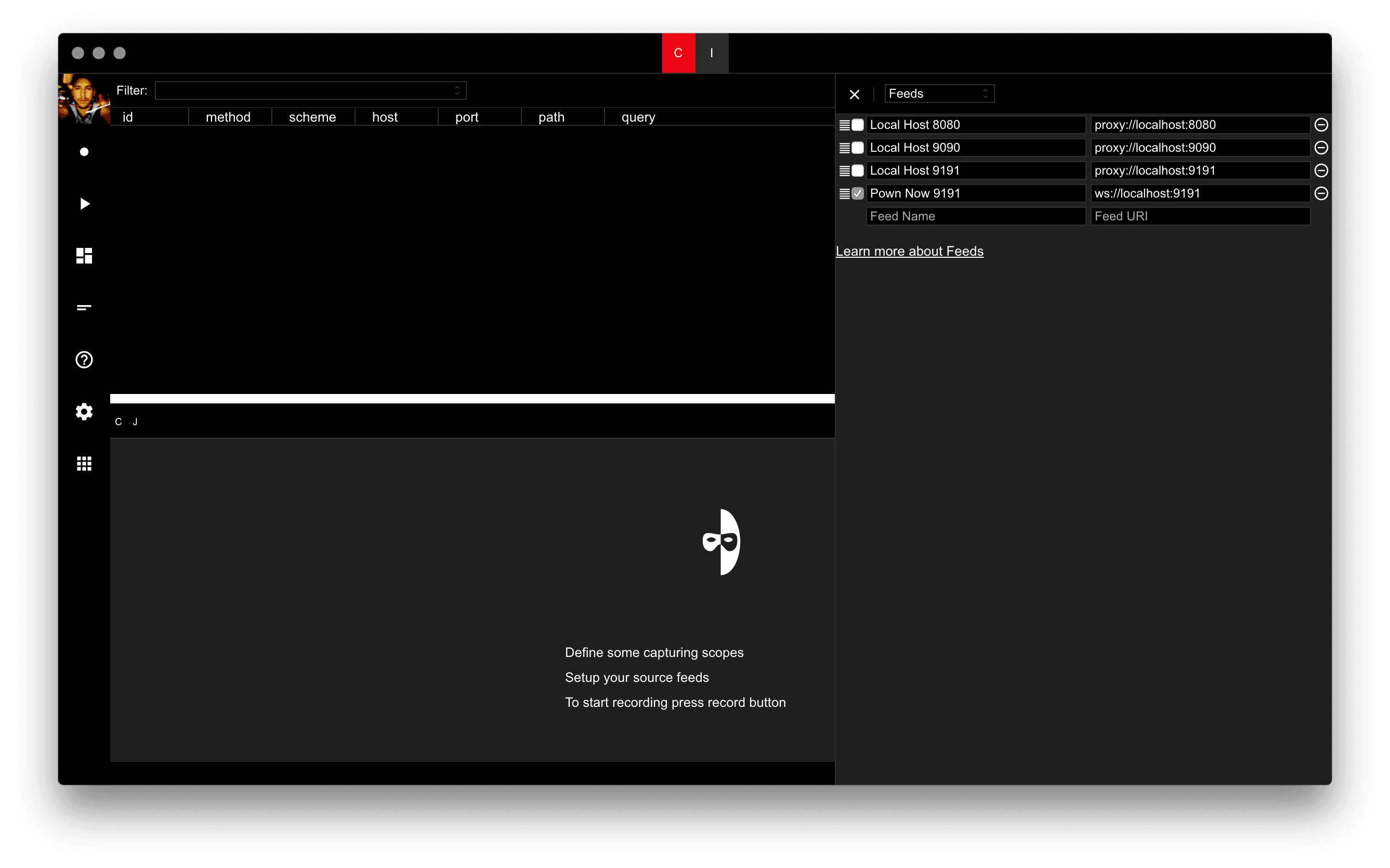Open the dashboard layout icon in sidebar
This screenshot has height=868, width=1390.
click(x=84, y=256)
